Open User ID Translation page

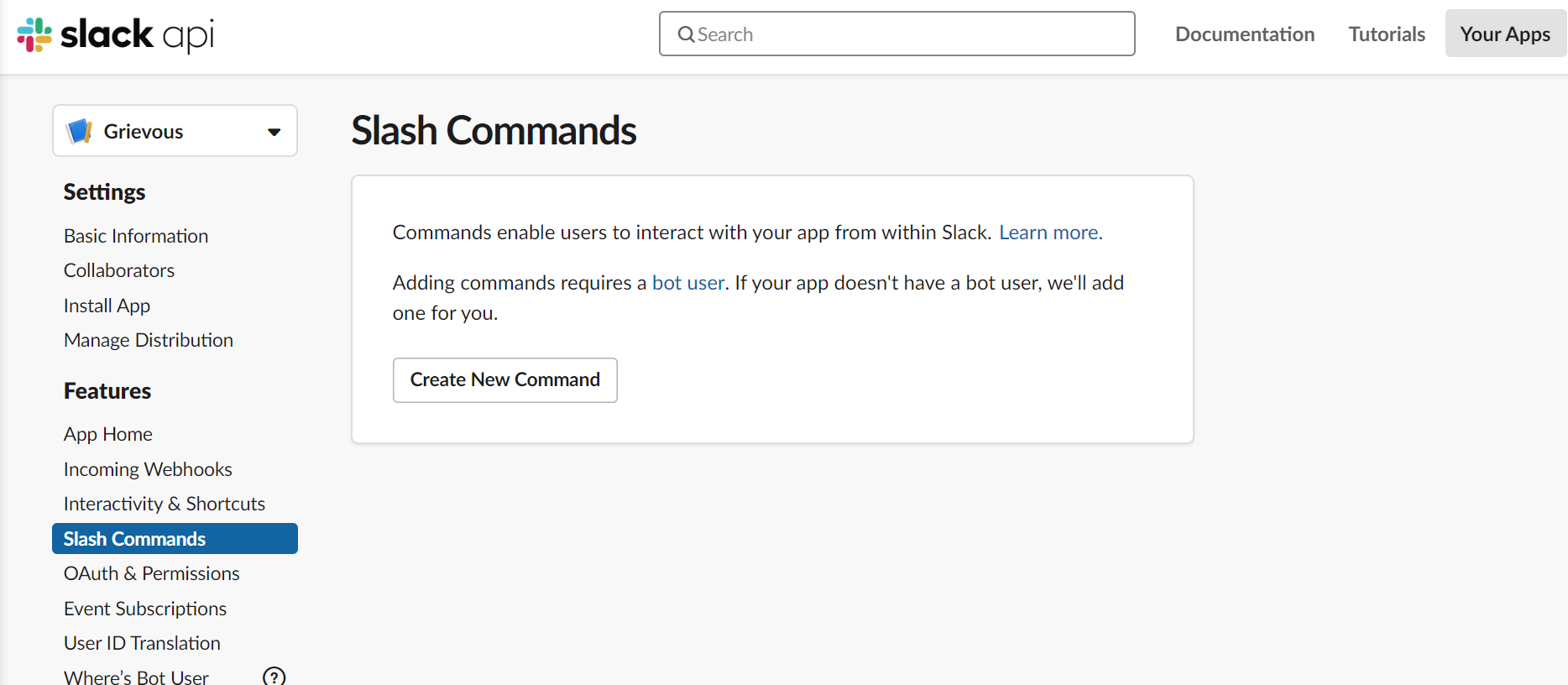(142, 643)
